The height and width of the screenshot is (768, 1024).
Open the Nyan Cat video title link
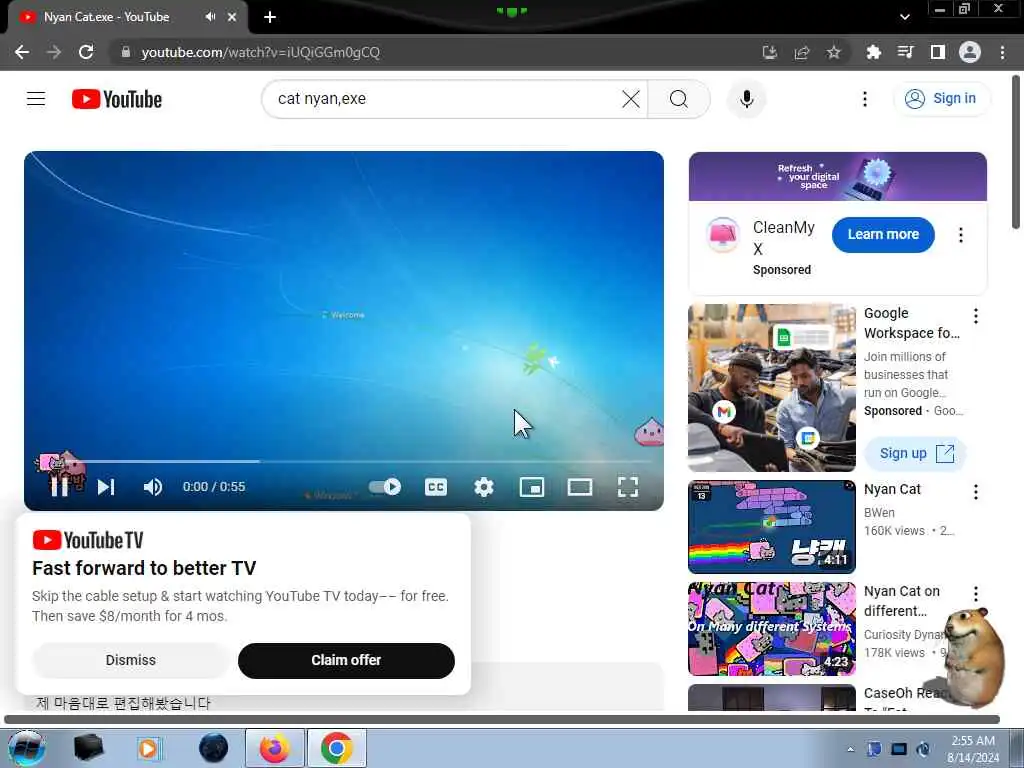tap(892, 489)
